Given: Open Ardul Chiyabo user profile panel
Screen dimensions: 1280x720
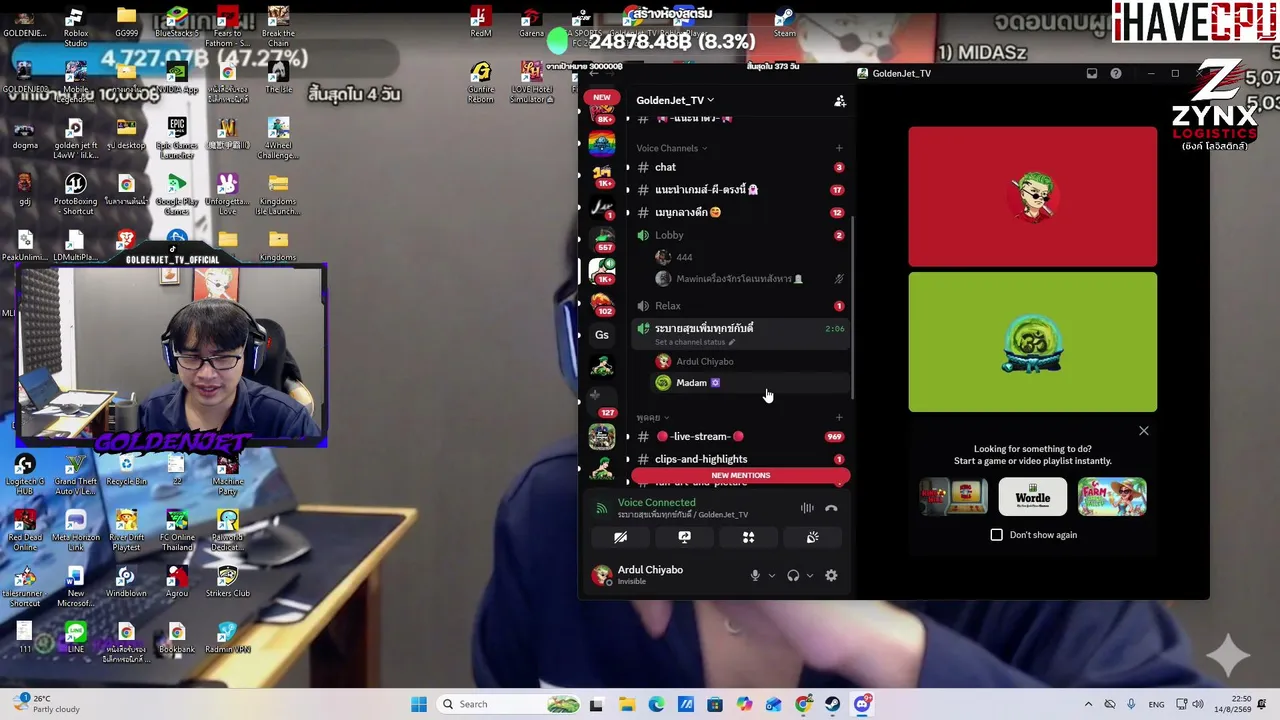Looking at the screenshot, I should click(x=640, y=575).
